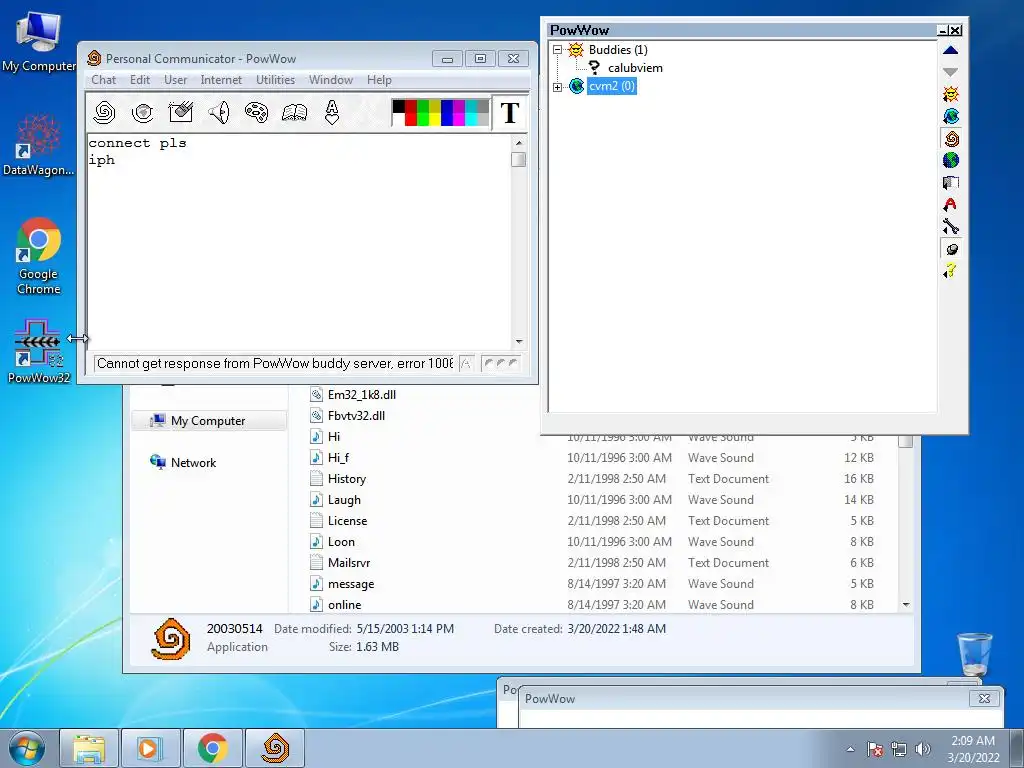
Task: Click the megaphone sound icon
Action: tap(219, 112)
